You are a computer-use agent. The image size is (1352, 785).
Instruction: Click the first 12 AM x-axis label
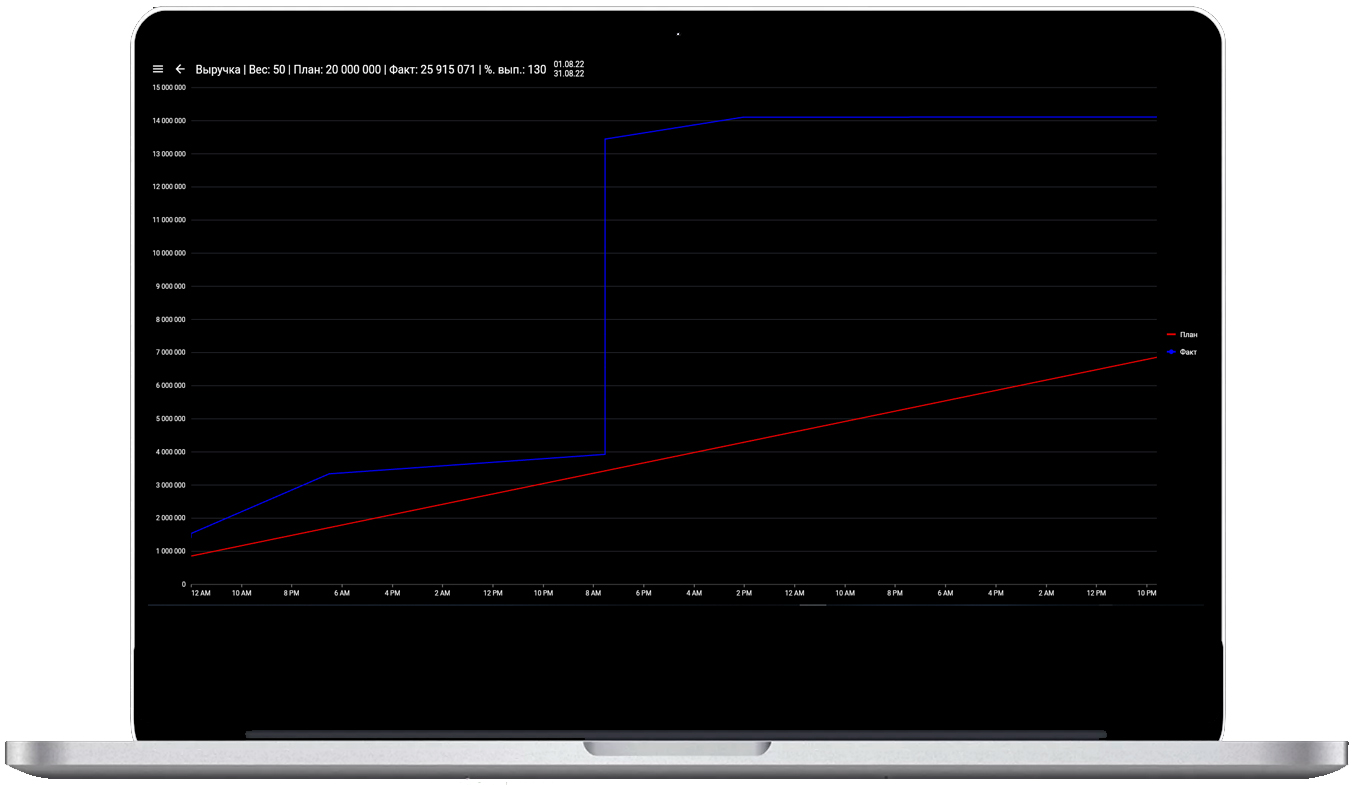(201, 593)
